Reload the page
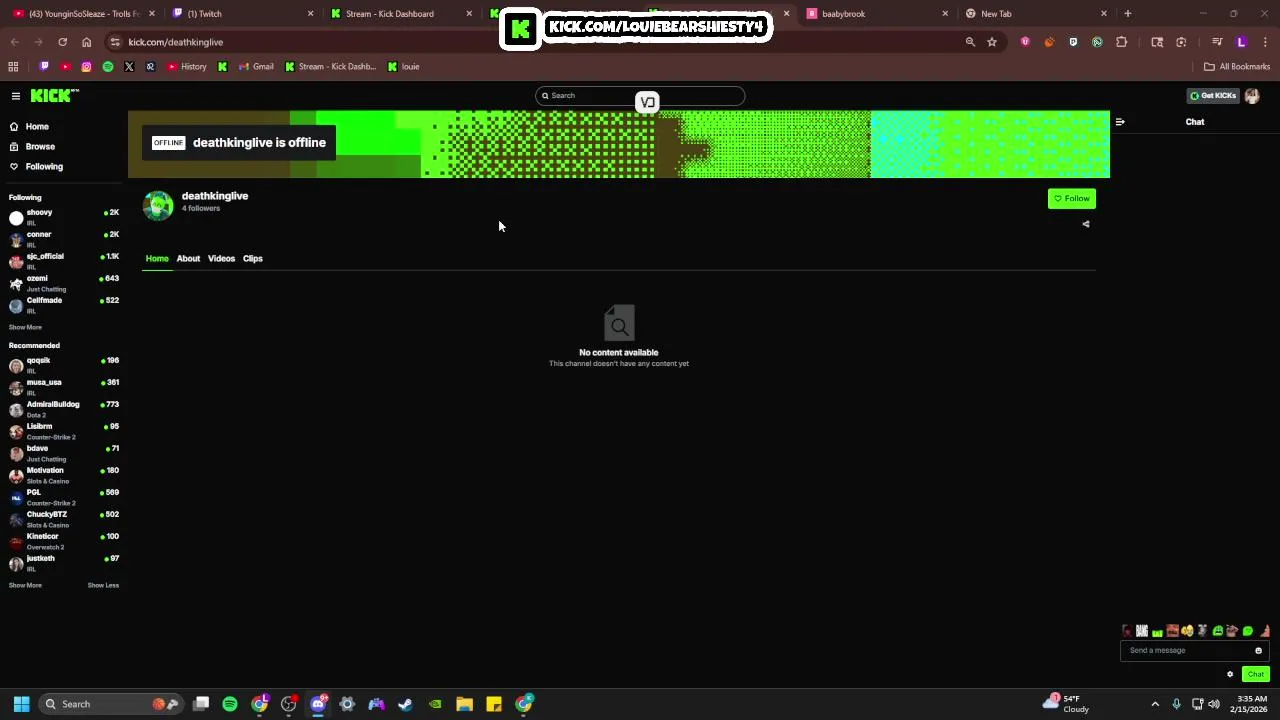The width and height of the screenshot is (1280, 720). pyautogui.click(x=62, y=42)
